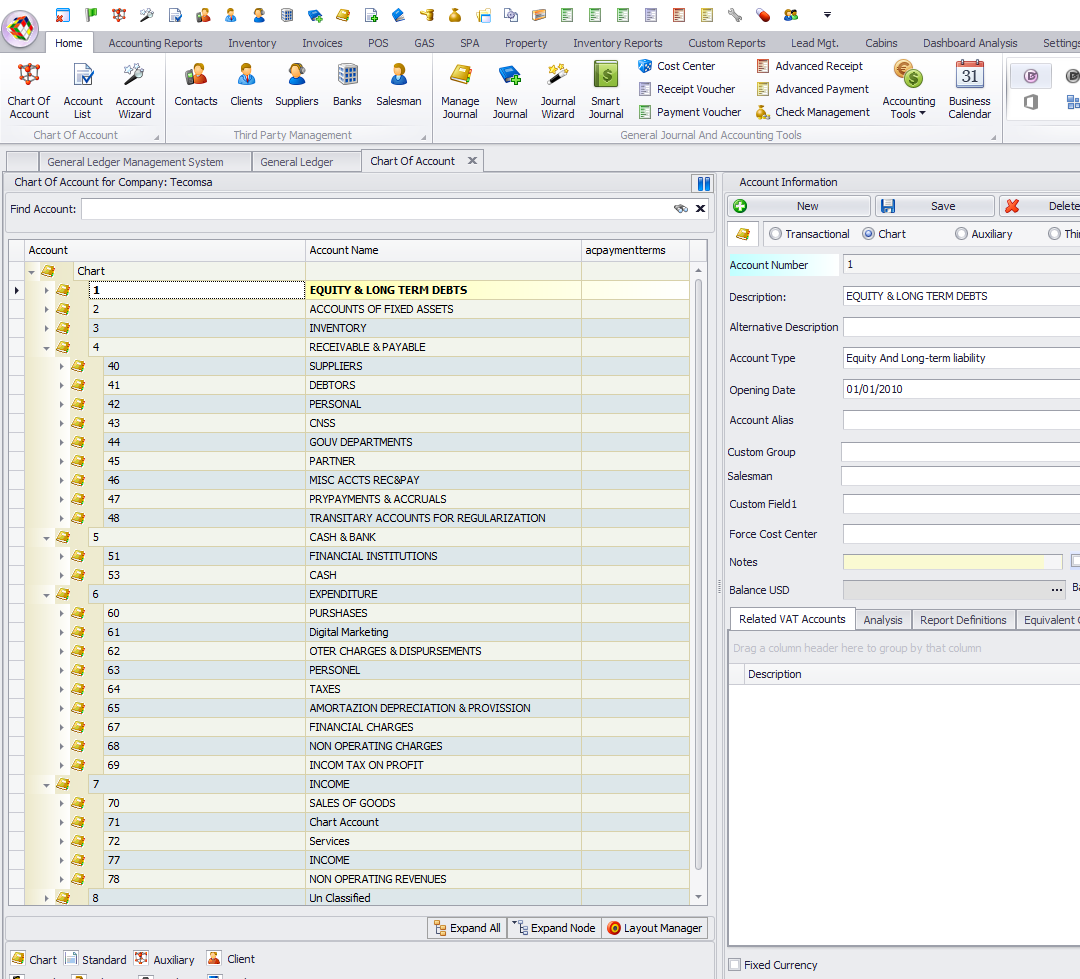Select the Transactional radio button
The image size is (1080, 979).
click(x=775, y=234)
